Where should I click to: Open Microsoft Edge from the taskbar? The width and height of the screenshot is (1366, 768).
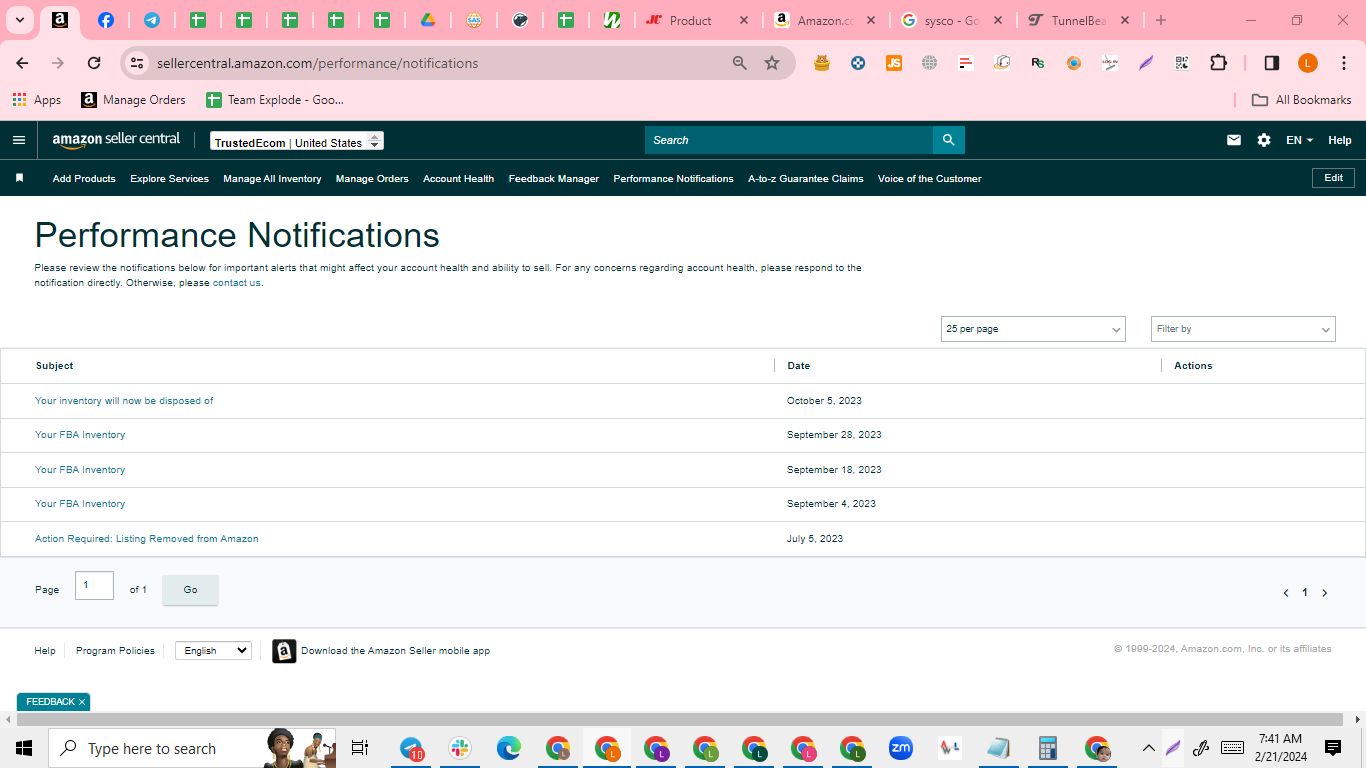pyautogui.click(x=509, y=748)
